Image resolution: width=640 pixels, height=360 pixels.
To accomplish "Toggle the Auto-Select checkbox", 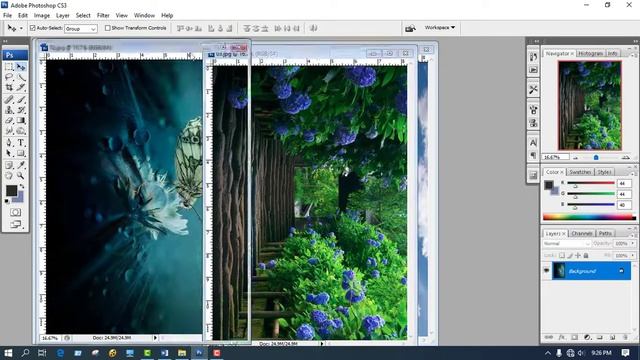I will coord(33,28).
